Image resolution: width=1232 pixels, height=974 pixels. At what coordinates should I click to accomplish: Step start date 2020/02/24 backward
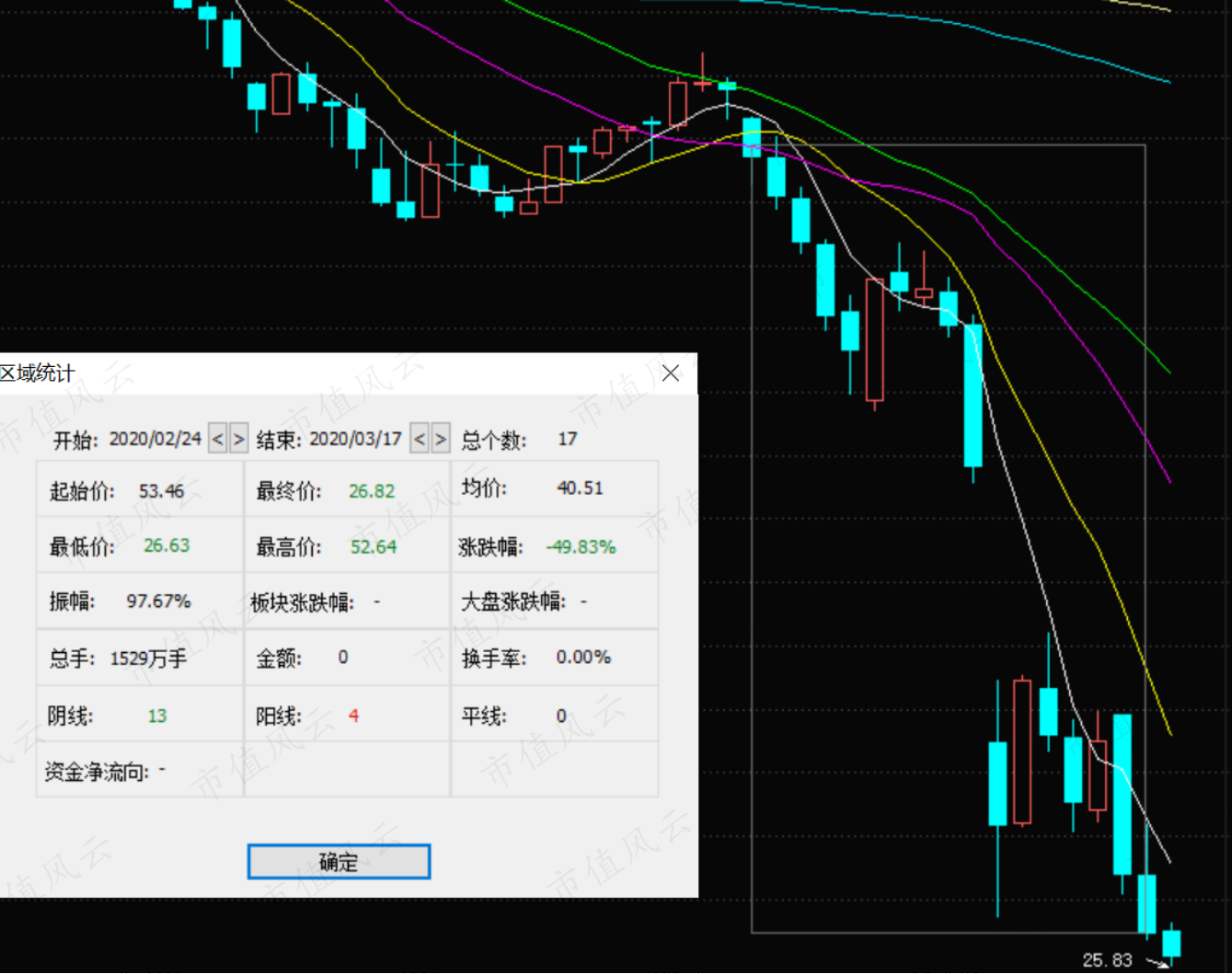click(x=218, y=439)
